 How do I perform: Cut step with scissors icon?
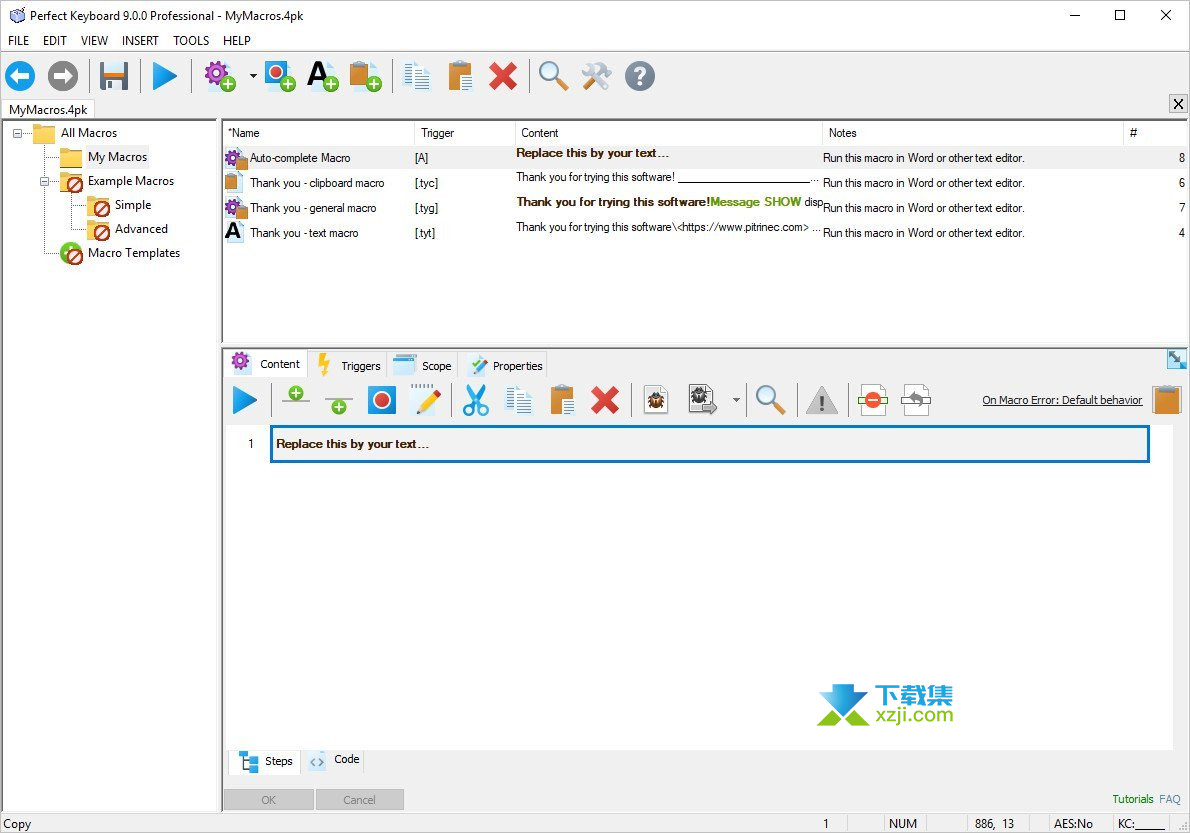point(476,400)
